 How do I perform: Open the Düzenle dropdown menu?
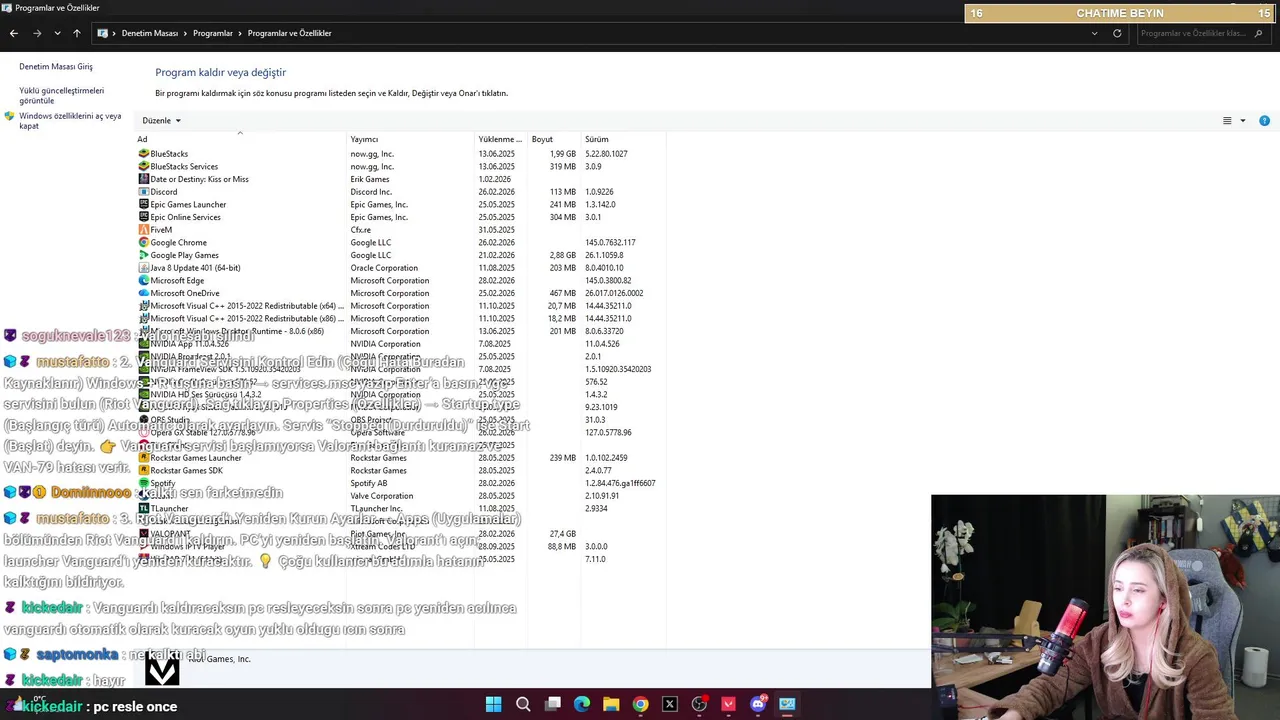162,120
